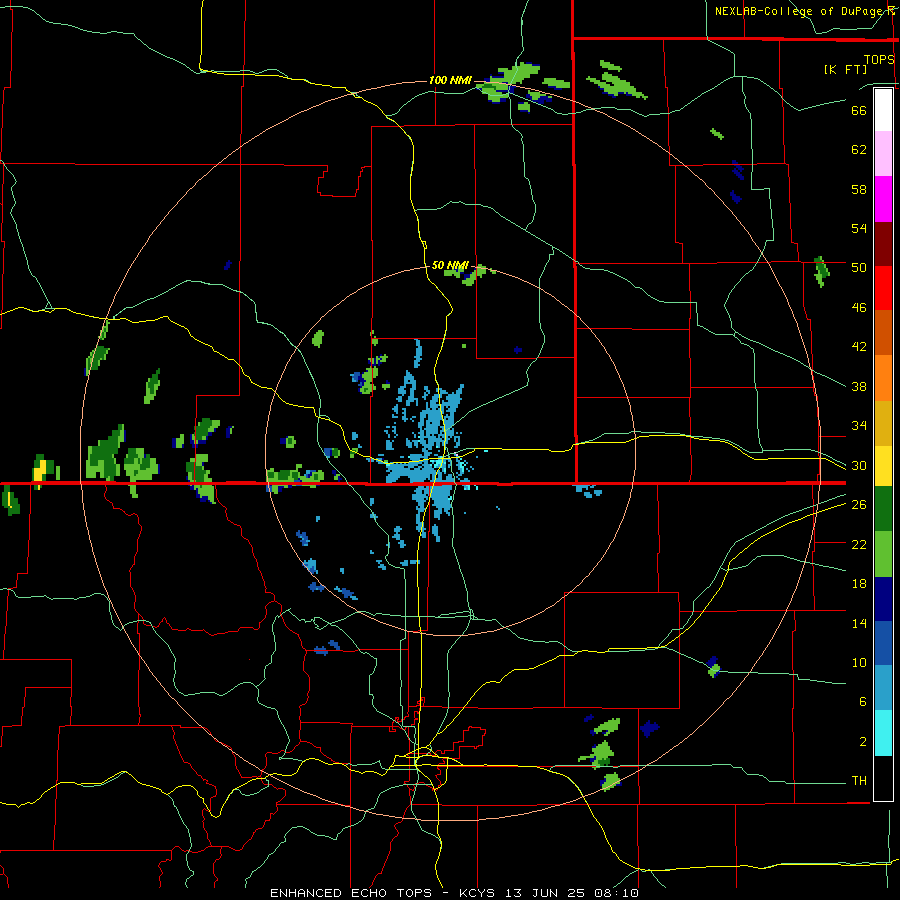Select the '100 NMI' range ring label
The width and height of the screenshot is (900, 900).
click(x=450, y=80)
